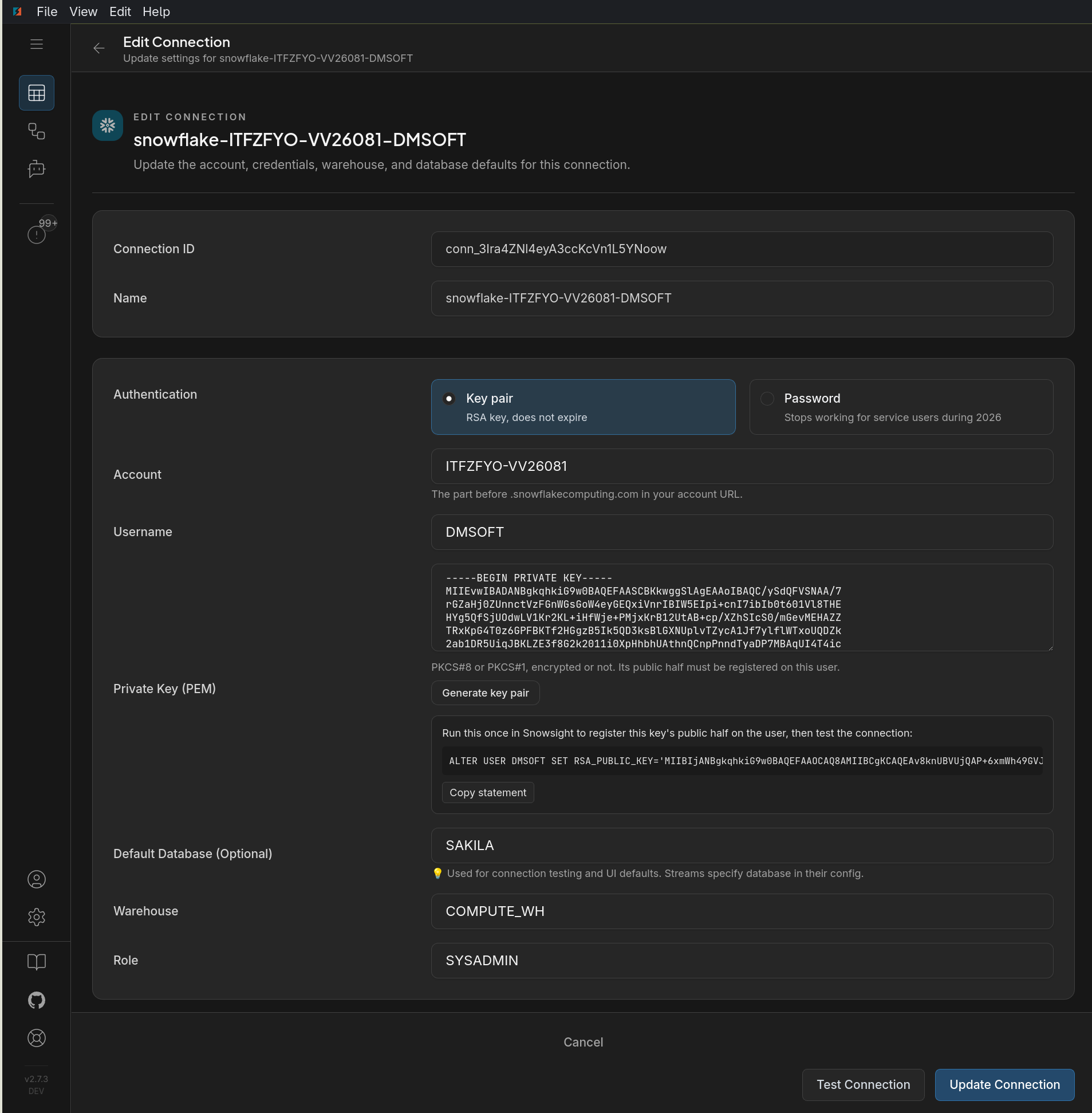1092x1113 pixels.
Task: Open the Edit menu
Action: (120, 11)
